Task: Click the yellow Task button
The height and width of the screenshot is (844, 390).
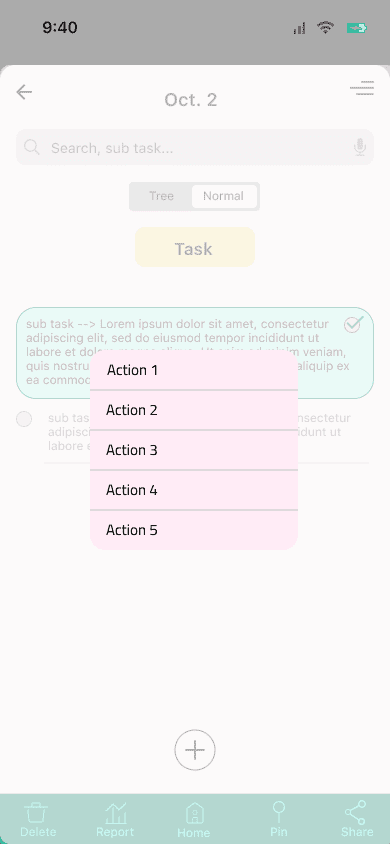Action: (195, 247)
